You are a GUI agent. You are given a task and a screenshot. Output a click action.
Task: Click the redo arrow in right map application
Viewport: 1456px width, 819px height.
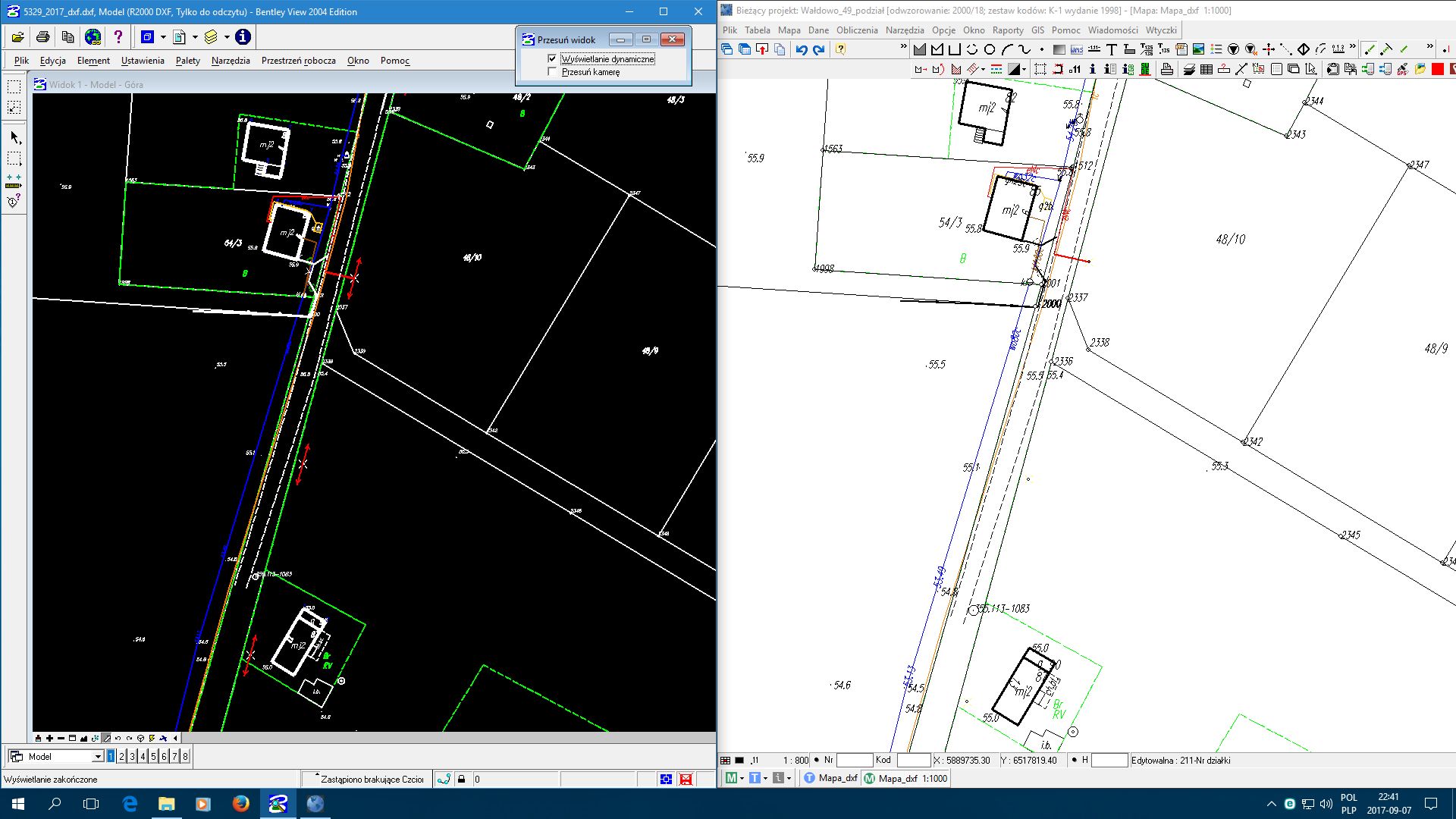pos(818,49)
